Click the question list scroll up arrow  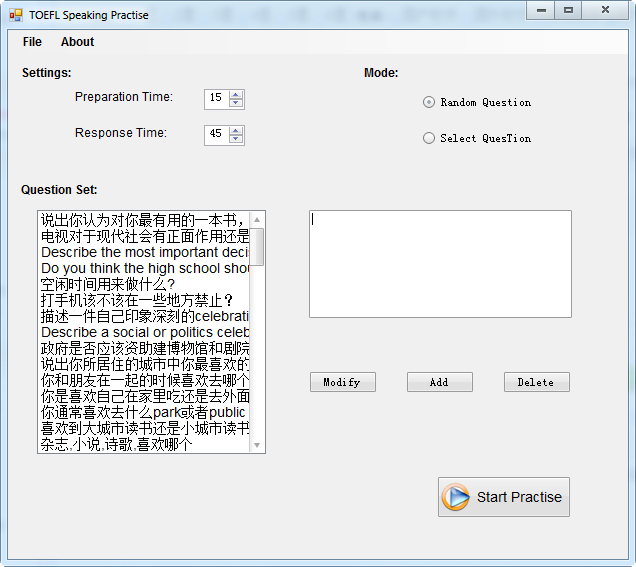tap(257, 220)
